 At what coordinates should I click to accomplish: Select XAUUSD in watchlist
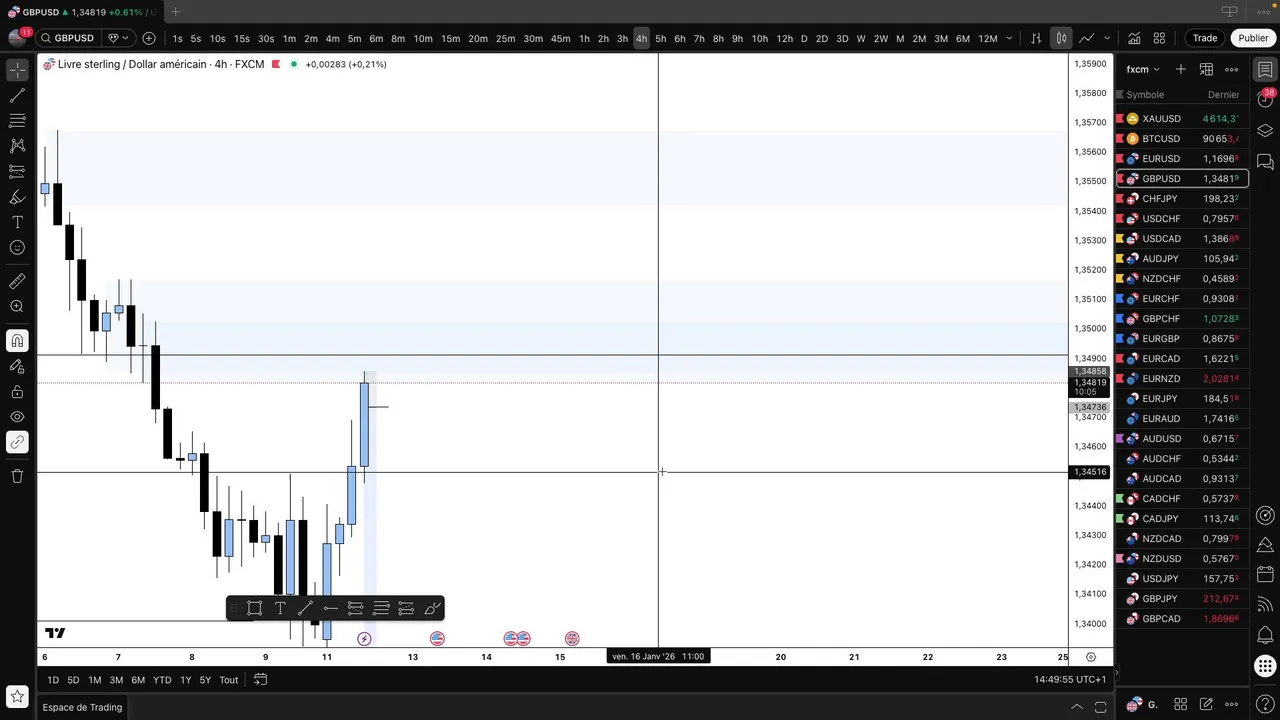1183,119
